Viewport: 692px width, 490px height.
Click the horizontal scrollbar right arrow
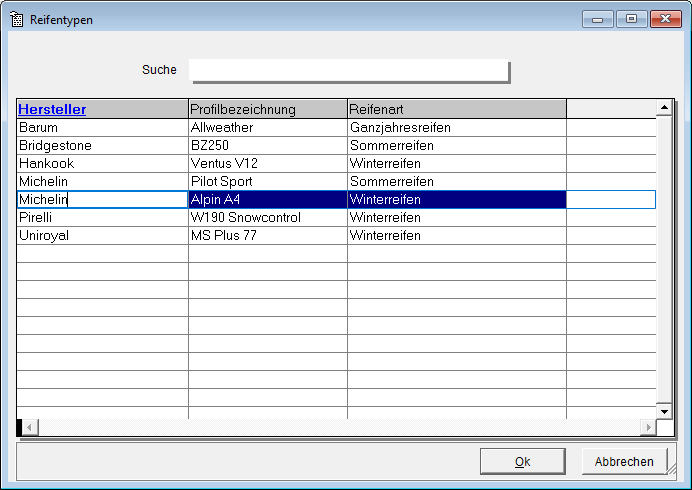coord(648,427)
